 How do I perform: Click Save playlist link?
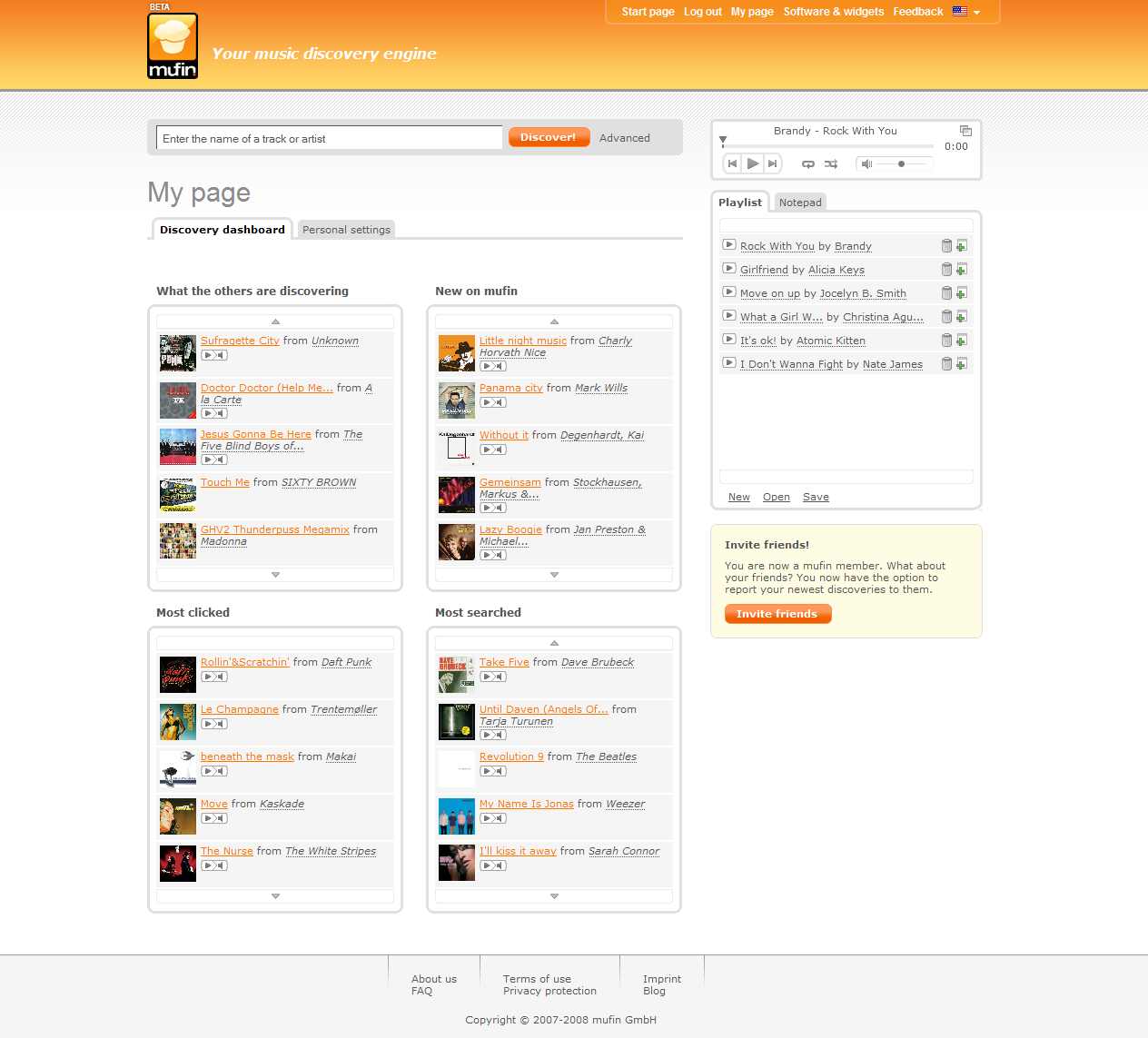tap(816, 497)
